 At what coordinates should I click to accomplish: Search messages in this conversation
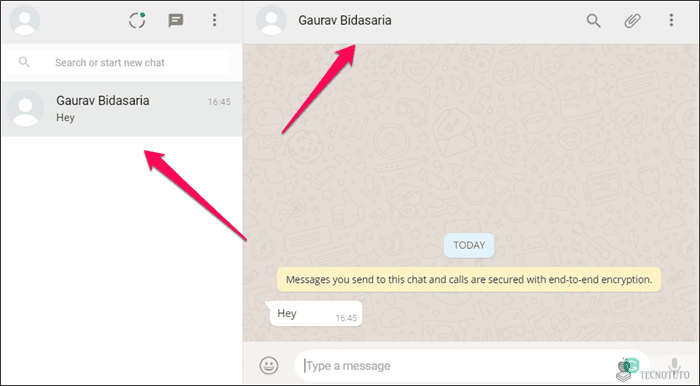(593, 21)
